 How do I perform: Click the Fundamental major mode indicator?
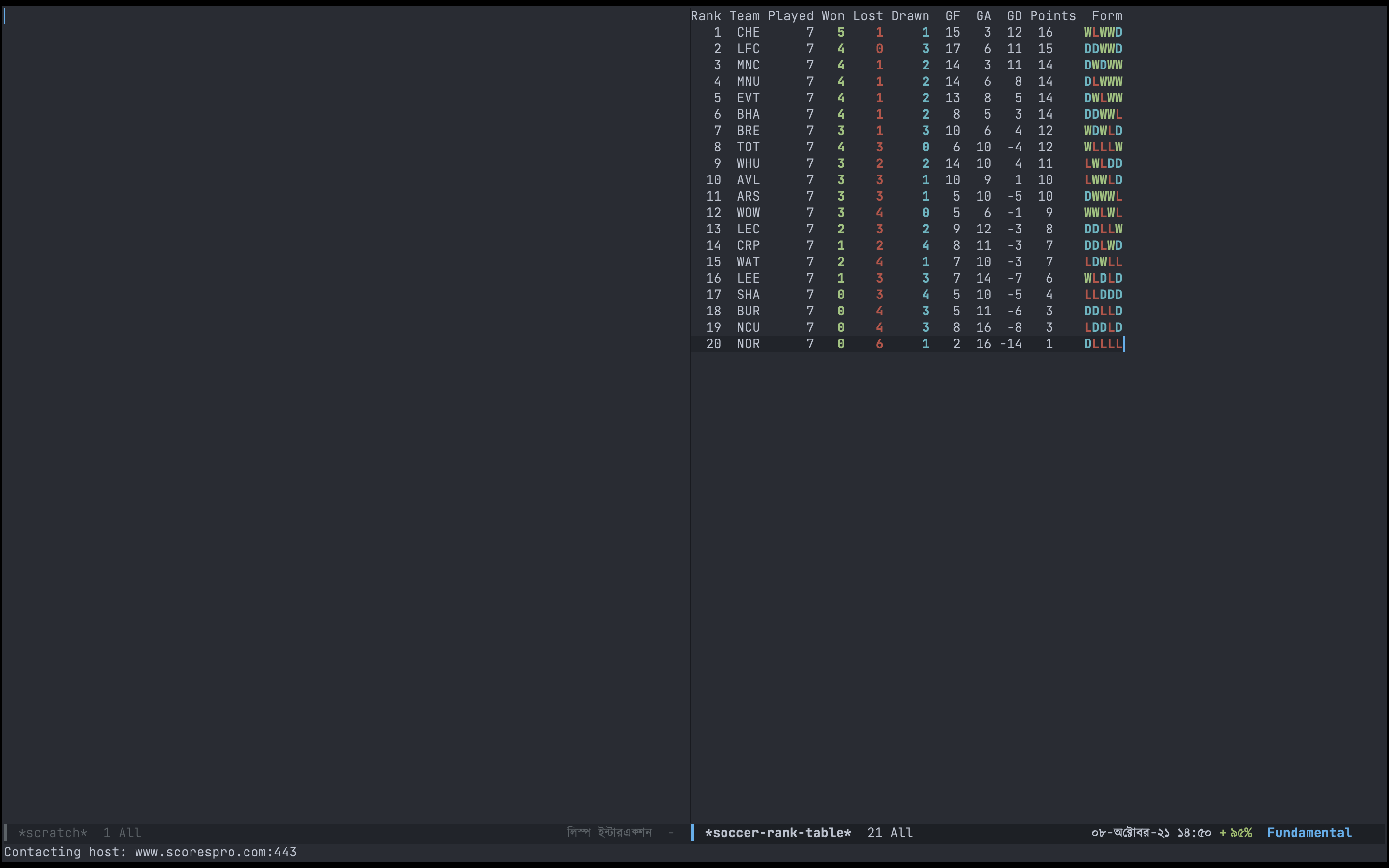tap(1309, 832)
